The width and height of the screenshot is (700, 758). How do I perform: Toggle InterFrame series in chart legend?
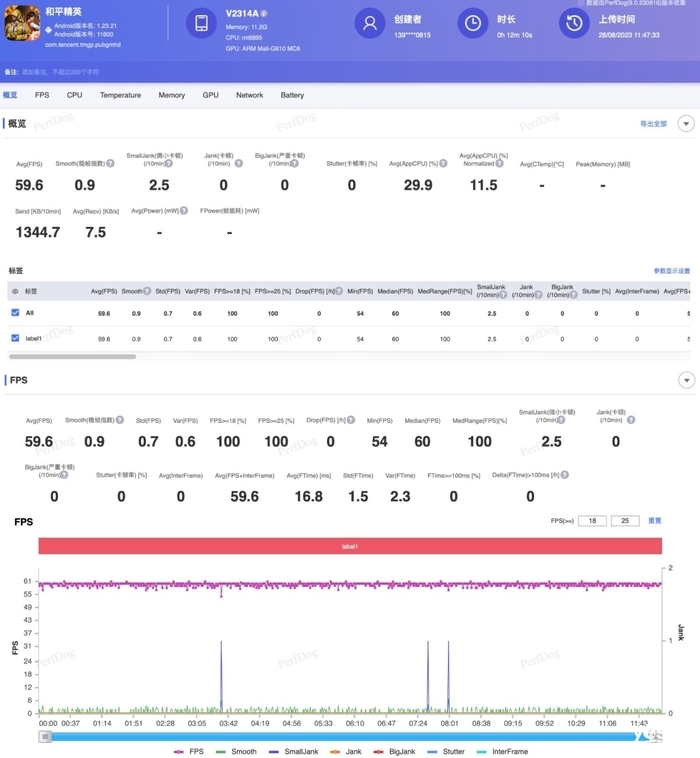[502, 751]
